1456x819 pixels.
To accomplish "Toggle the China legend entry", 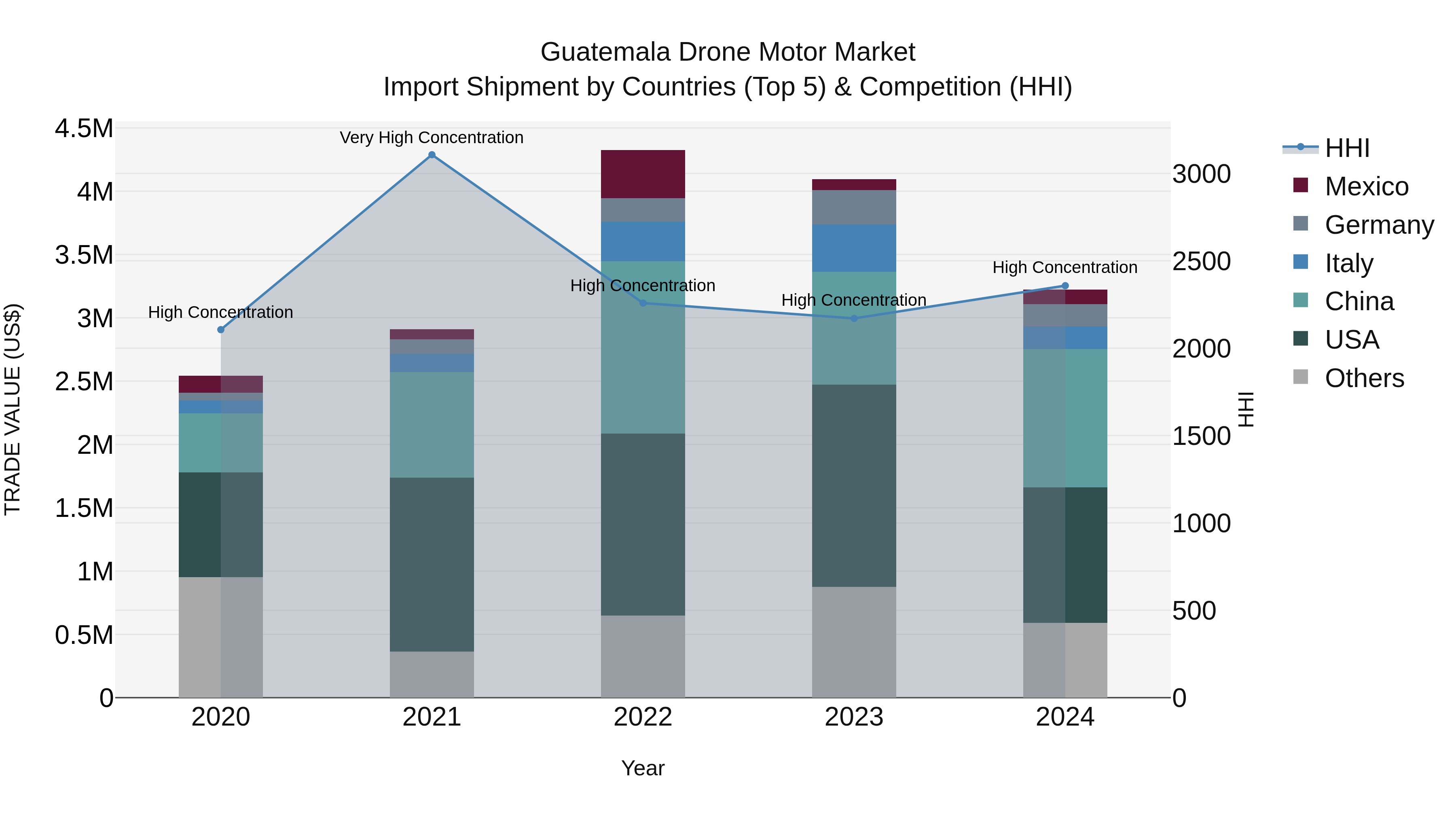I will (x=1343, y=301).
